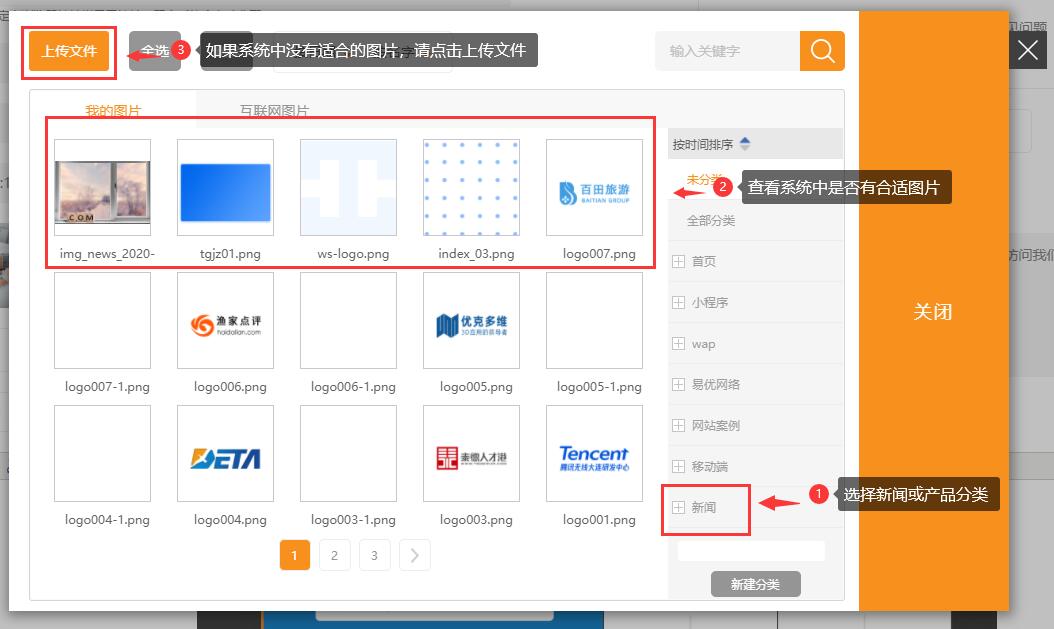Click the 新建分类 new category button
Image resolution: width=1054 pixels, height=629 pixels.
tap(755, 584)
